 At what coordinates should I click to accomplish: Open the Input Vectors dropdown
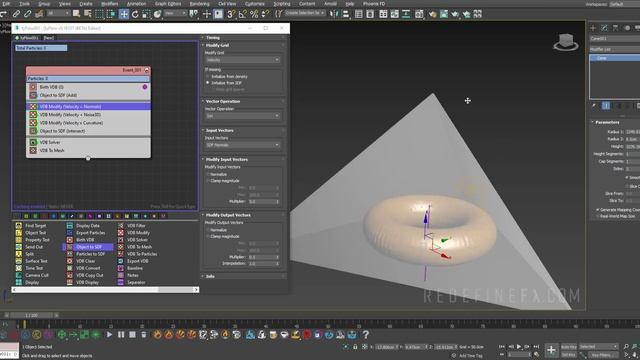[x=242, y=145]
